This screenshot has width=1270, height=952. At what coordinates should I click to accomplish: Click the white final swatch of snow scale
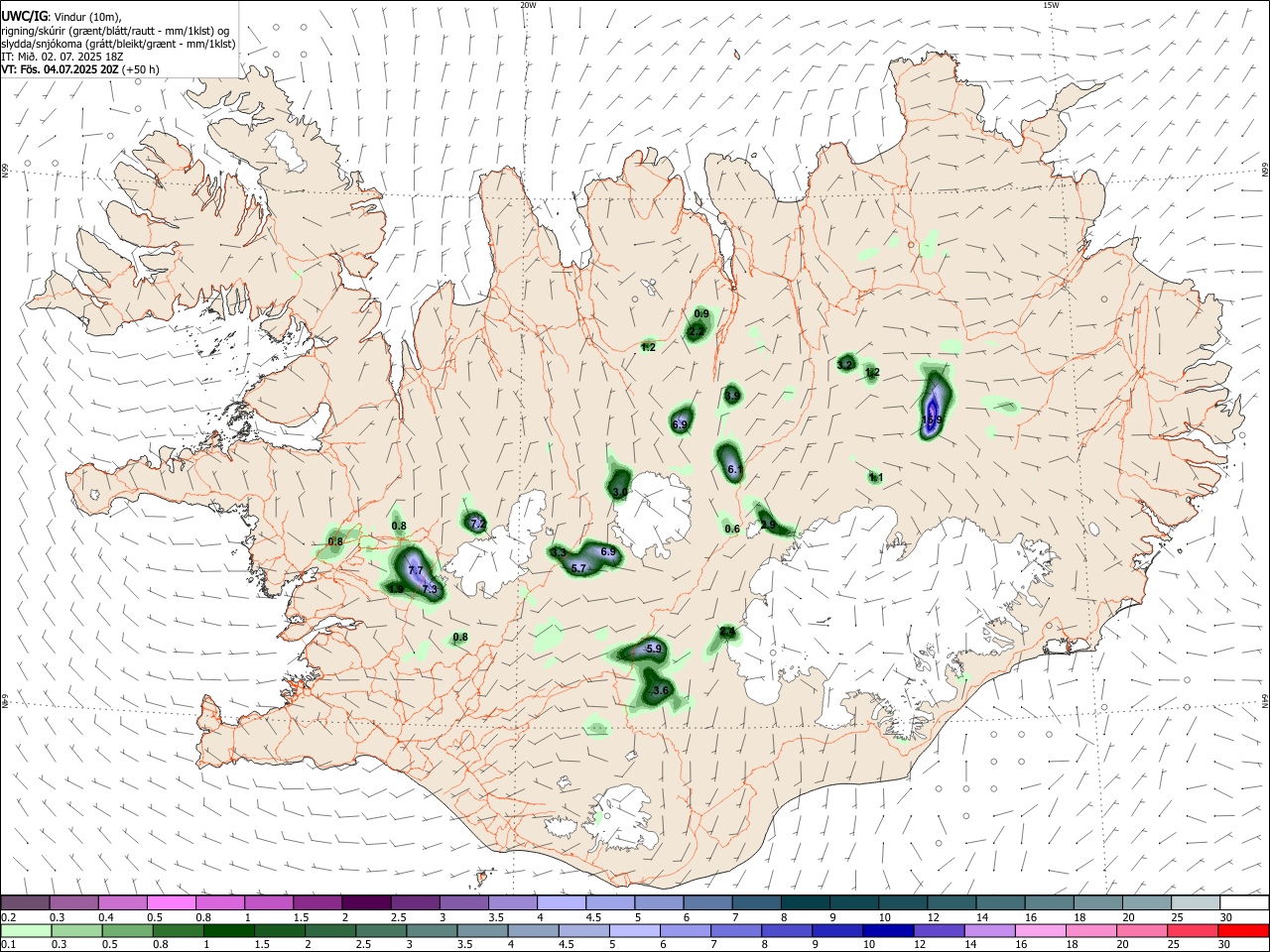click(x=1244, y=903)
